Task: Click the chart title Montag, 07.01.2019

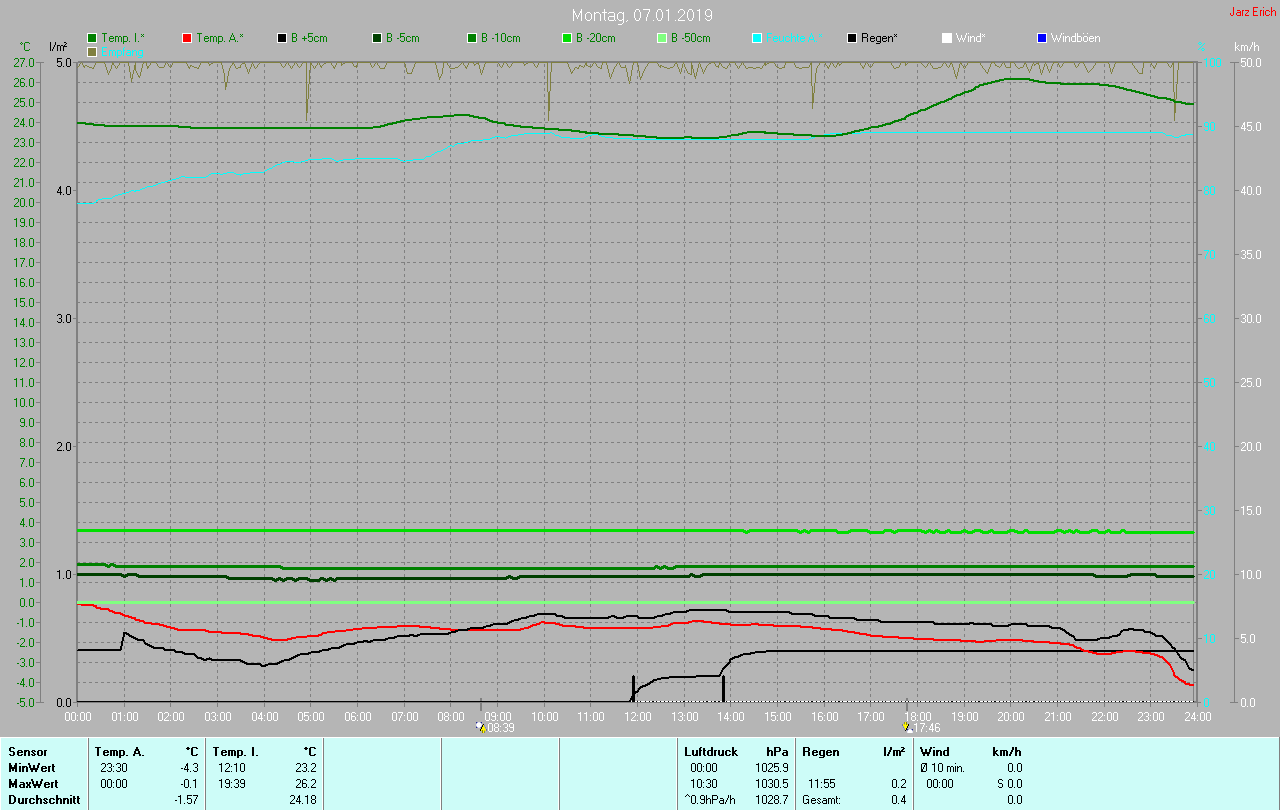Action: tap(642, 15)
